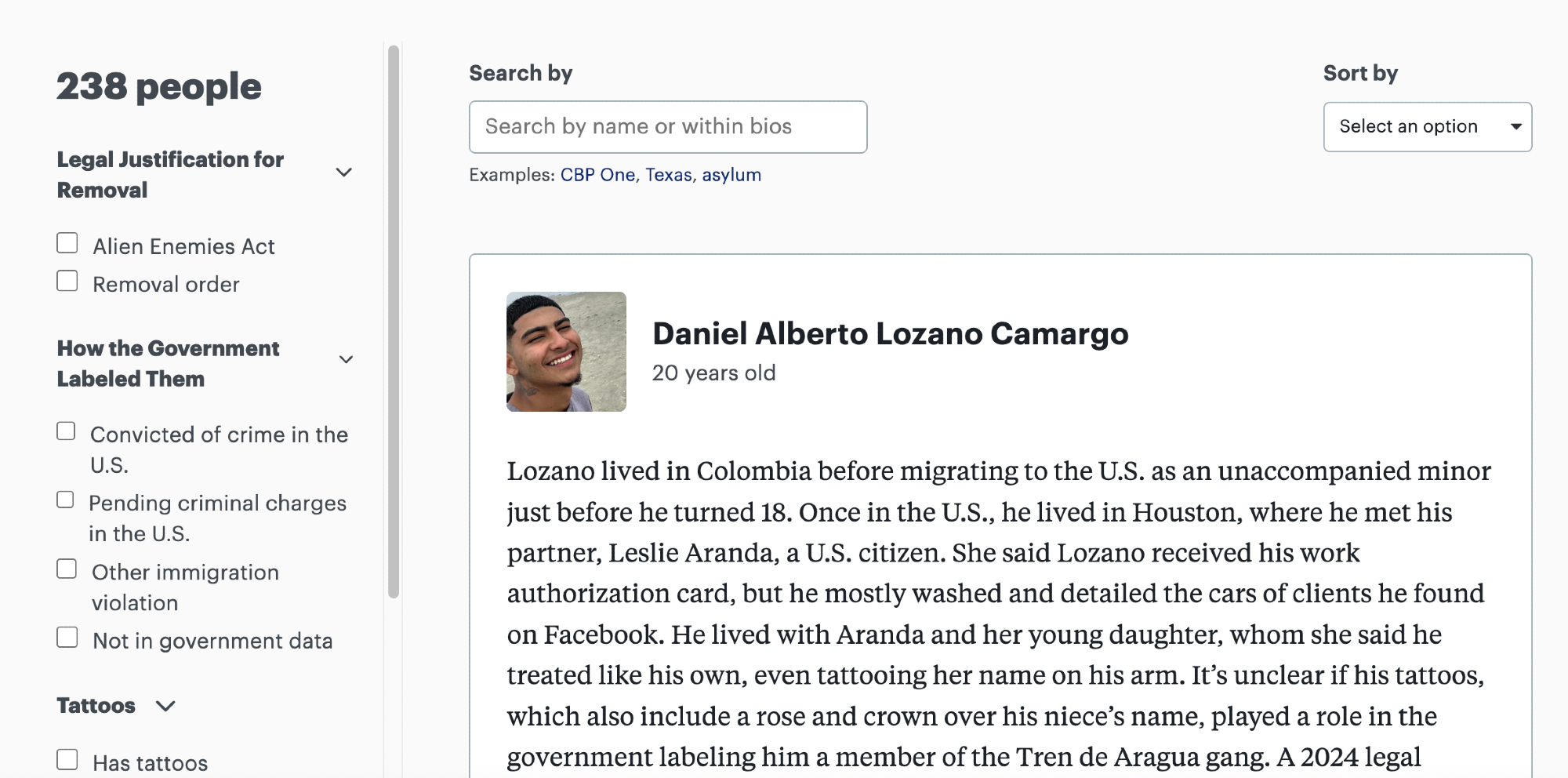Toggle Pending criminal charges in the U.S.

[66, 500]
